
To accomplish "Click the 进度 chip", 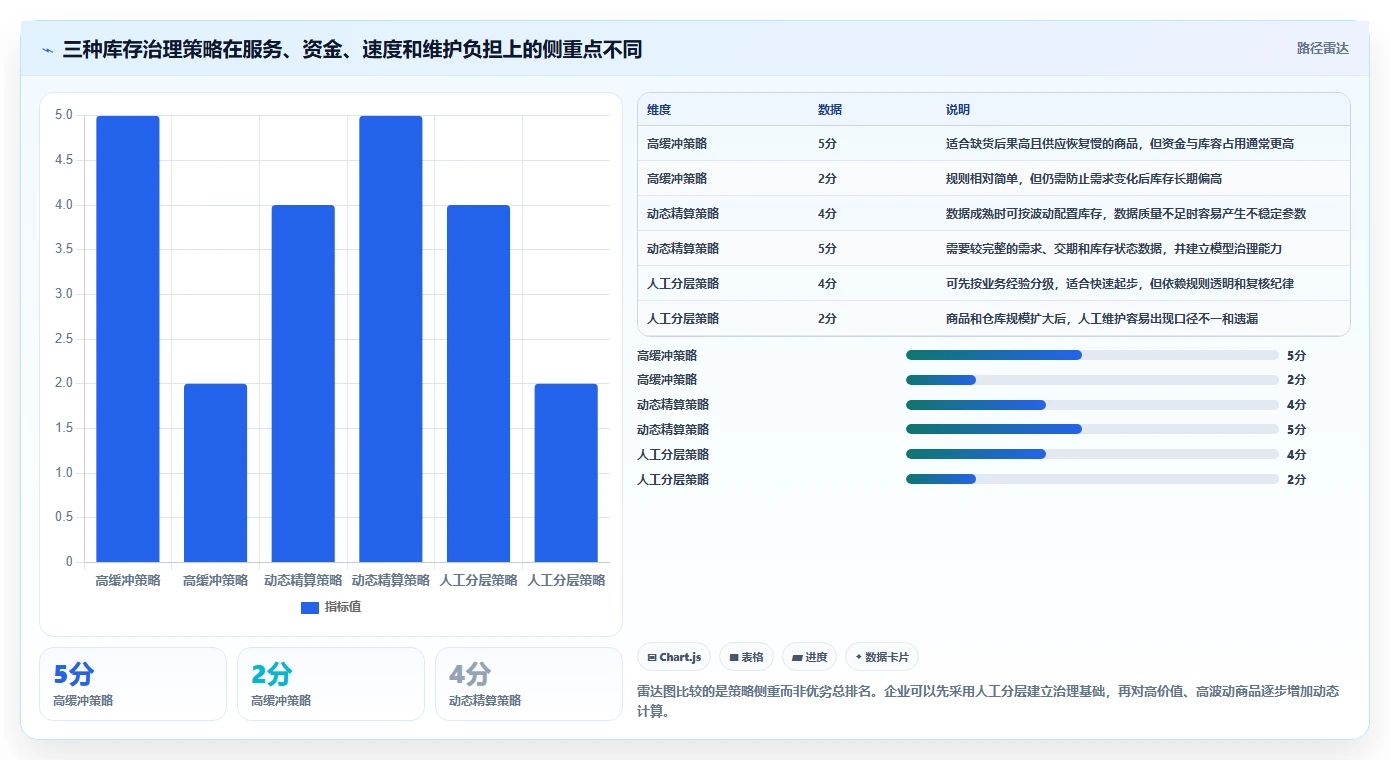I will [x=809, y=657].
